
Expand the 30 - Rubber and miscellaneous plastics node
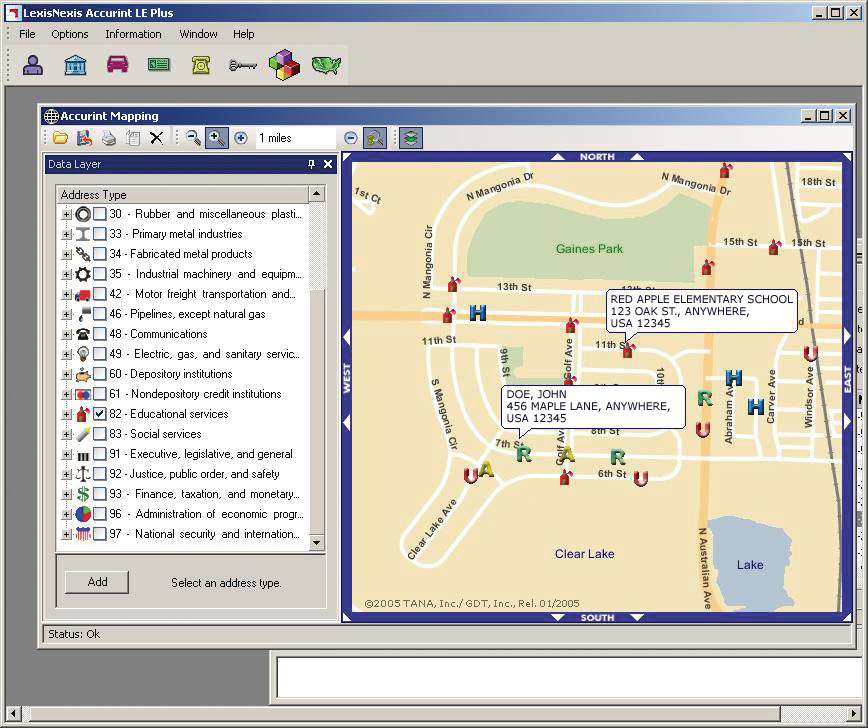(66, 214)
